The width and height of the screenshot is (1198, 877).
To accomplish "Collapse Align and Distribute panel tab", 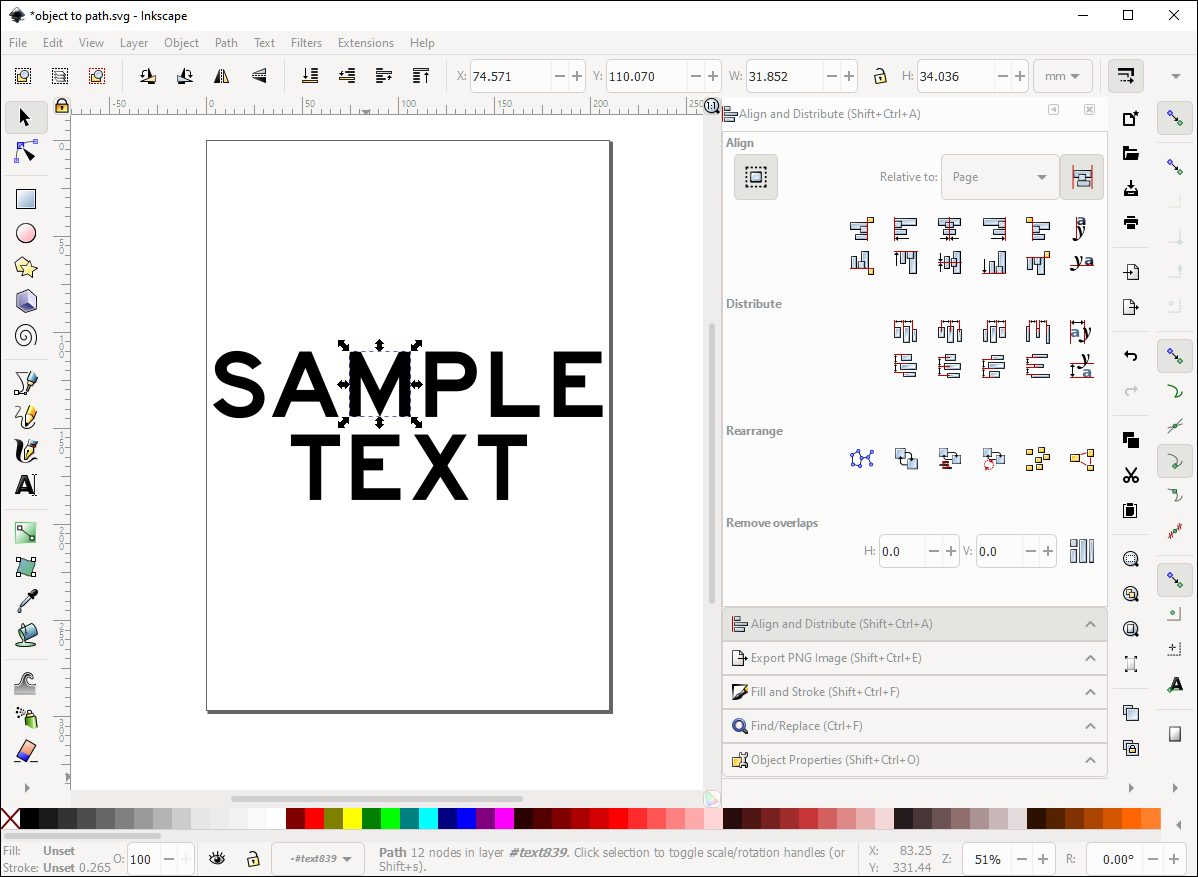I will pos(914,623).
